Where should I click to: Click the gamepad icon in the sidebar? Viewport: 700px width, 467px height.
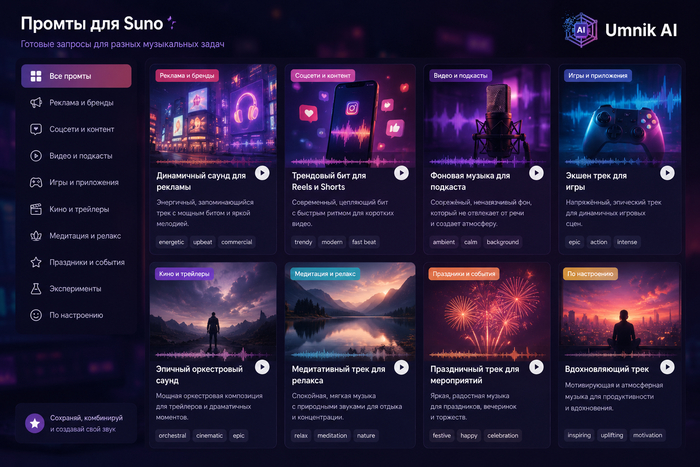point(36,182)
